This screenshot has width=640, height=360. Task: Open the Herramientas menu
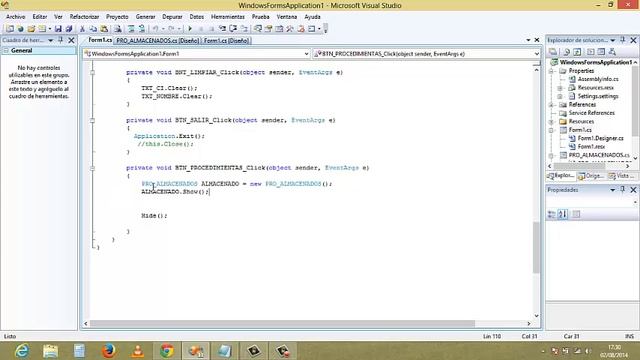coord(228,17)
